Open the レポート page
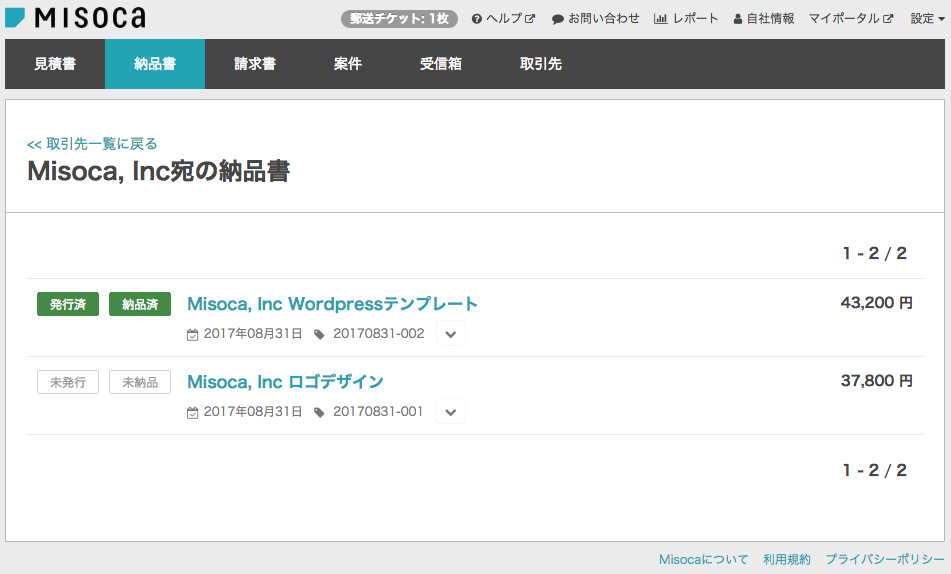 [x=686, y=19]
